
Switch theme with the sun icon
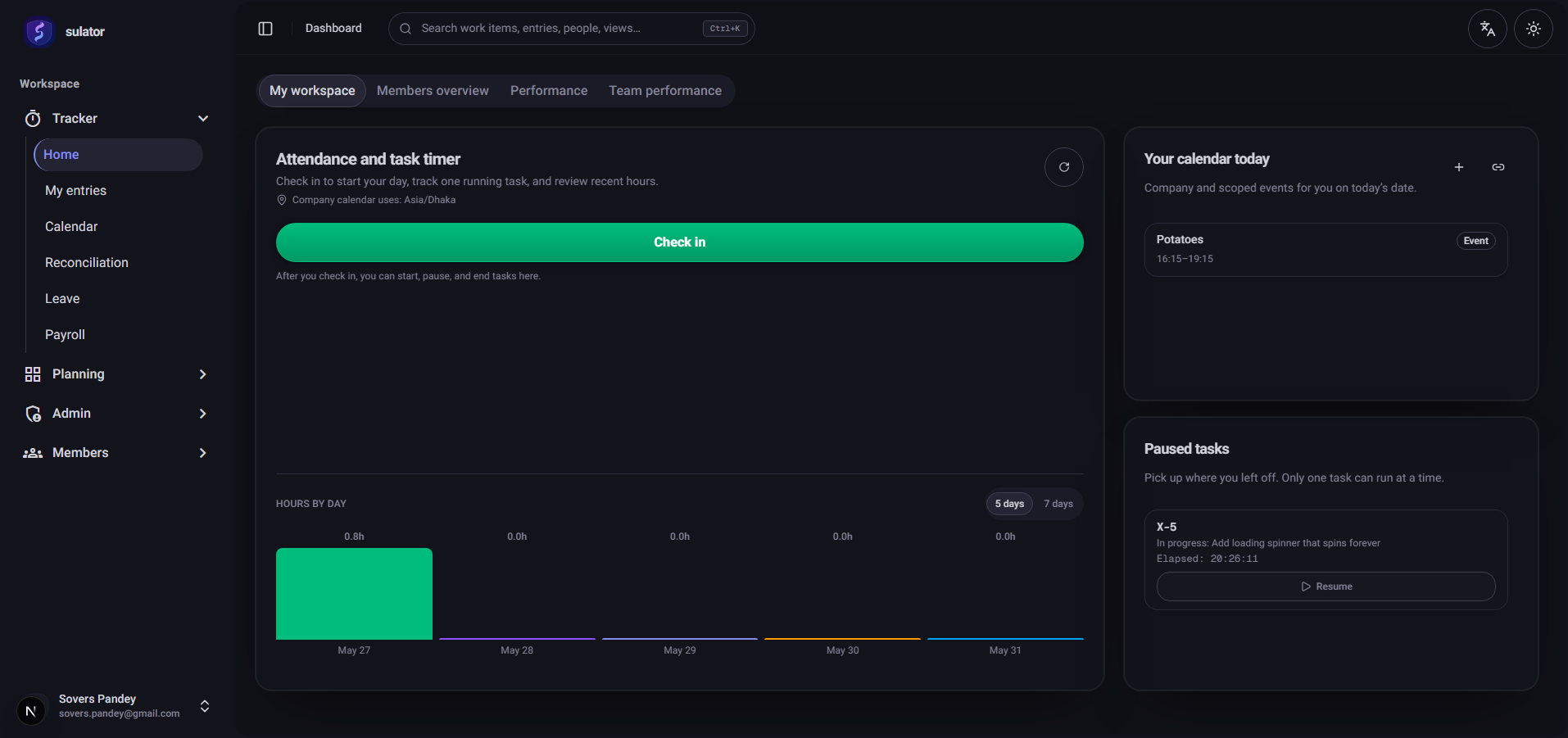(x=1534, y=29)
